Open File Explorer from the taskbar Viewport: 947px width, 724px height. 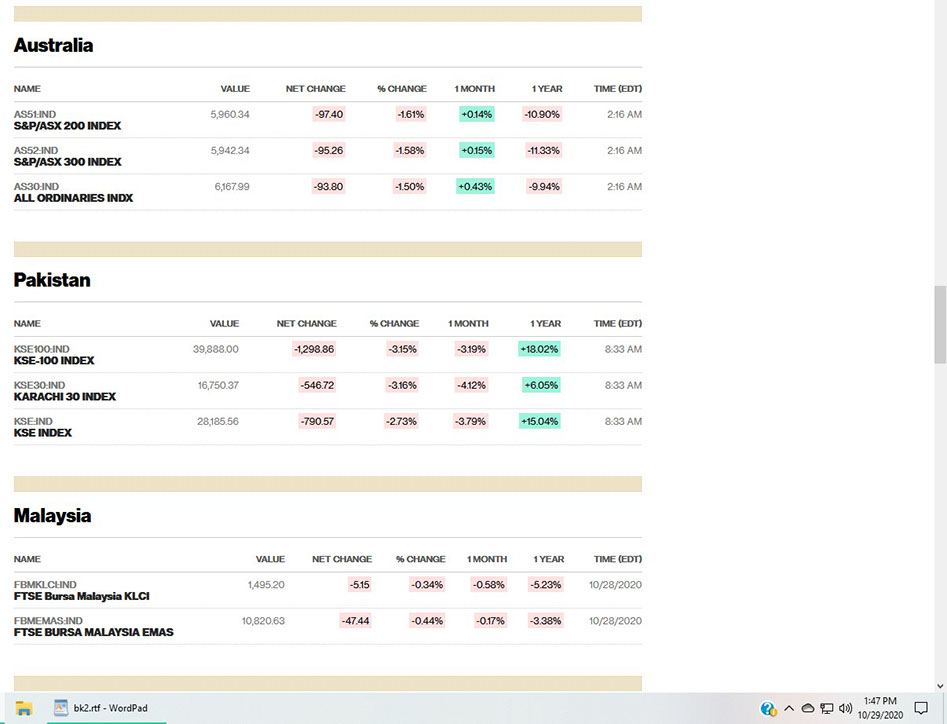click(24, 708)
